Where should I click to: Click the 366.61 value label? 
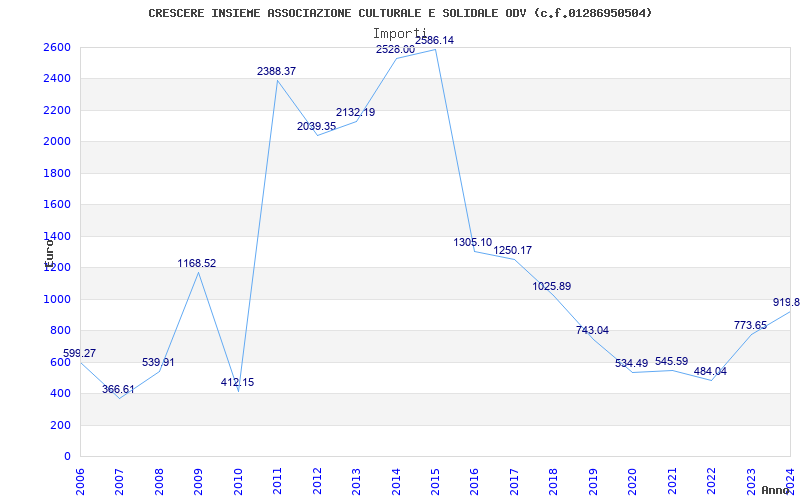click(118, 389)
